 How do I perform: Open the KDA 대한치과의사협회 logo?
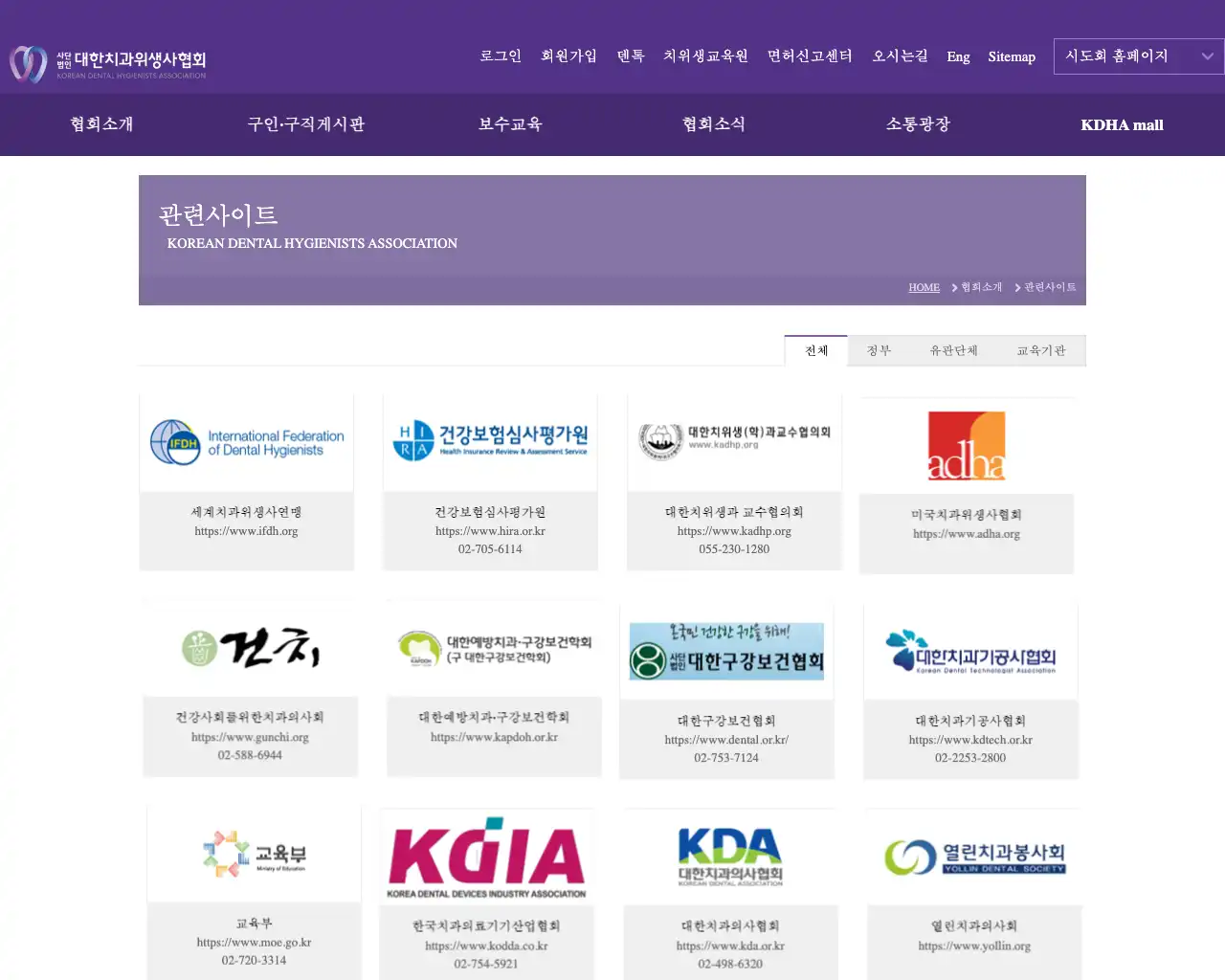point(729,853)
